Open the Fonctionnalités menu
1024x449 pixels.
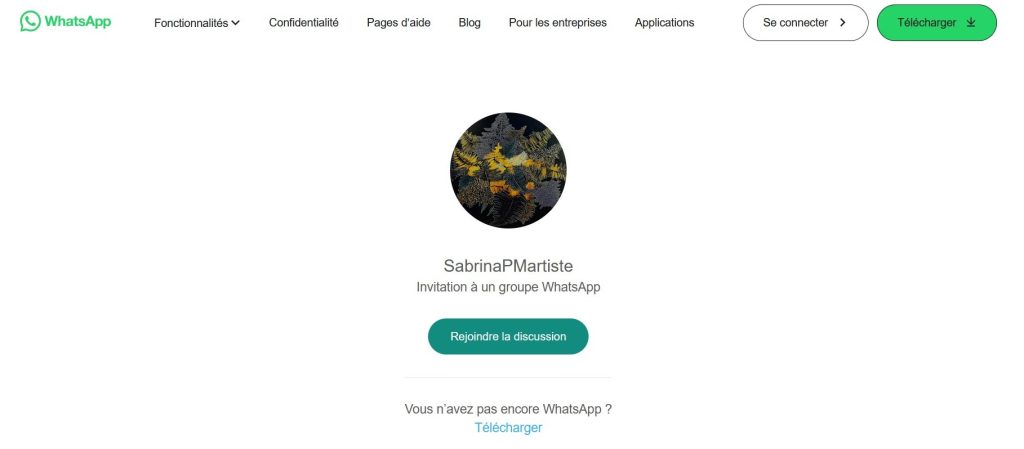pyautogui.click(x=197, y=23)
